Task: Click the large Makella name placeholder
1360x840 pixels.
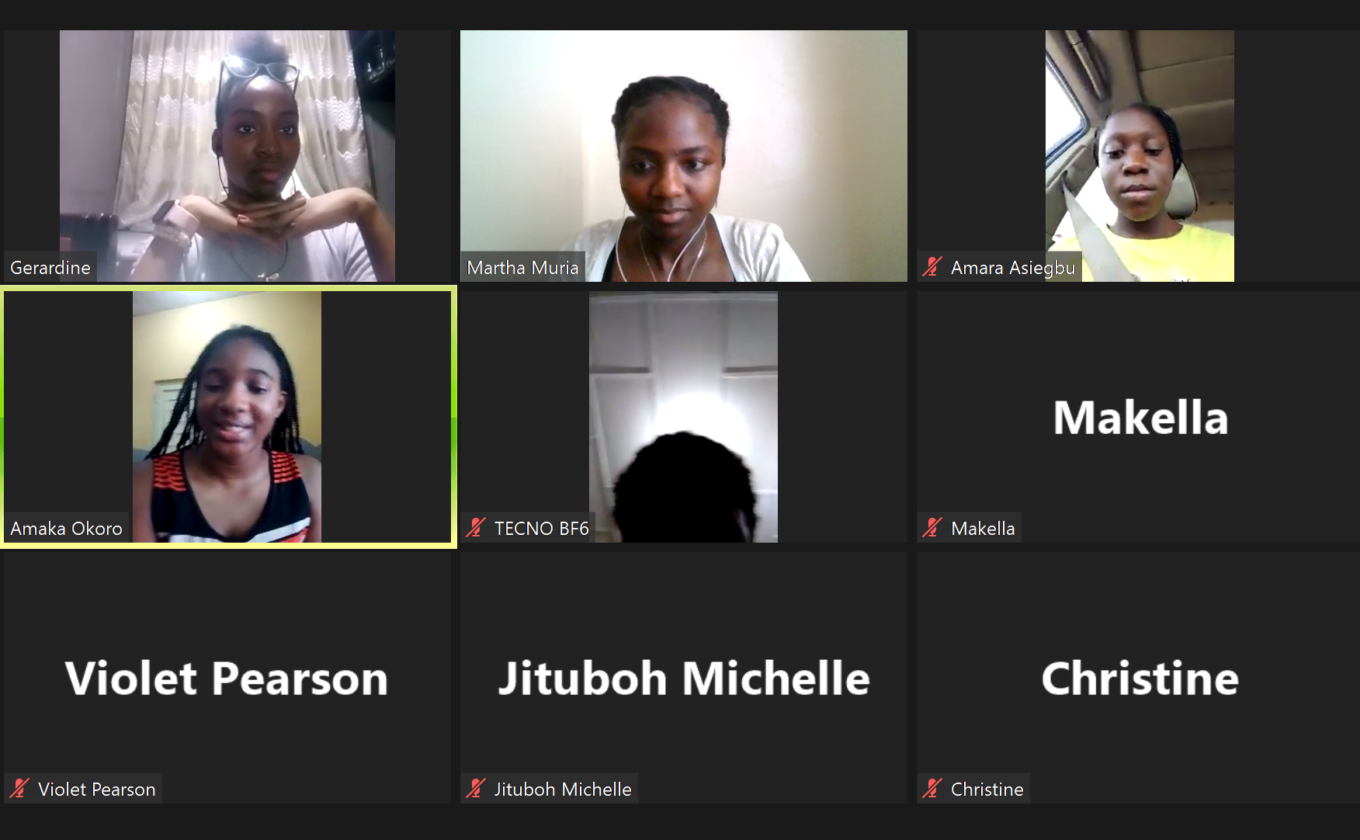Action: 1140,417
